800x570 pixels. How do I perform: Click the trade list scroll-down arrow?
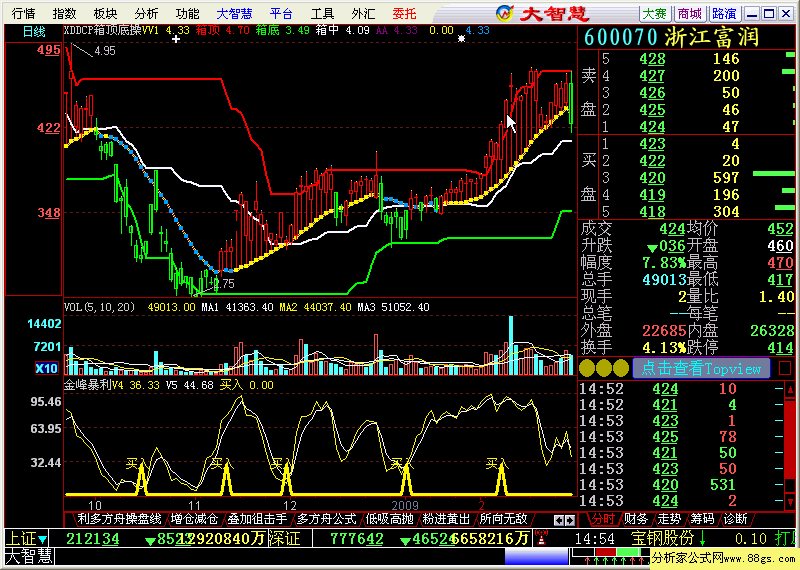(x=790, y=502)
